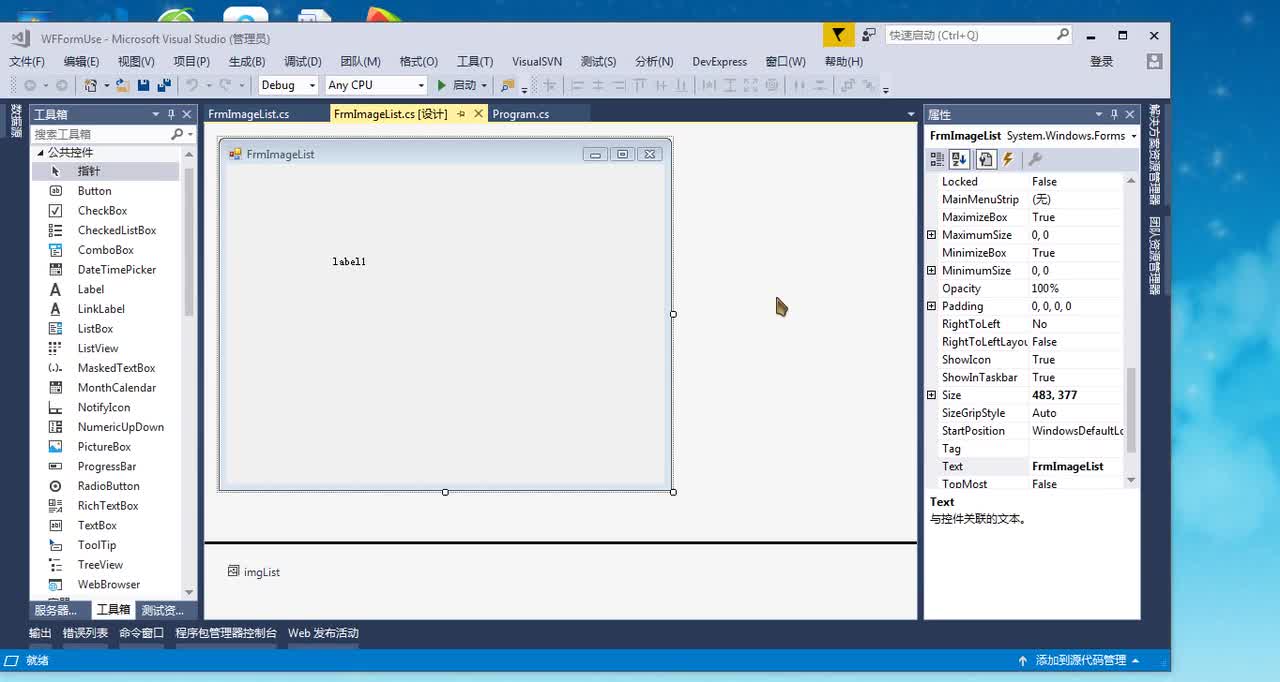Expand the Size property
The height and width of the screenshot is (682, 1280).
(931, 395)
